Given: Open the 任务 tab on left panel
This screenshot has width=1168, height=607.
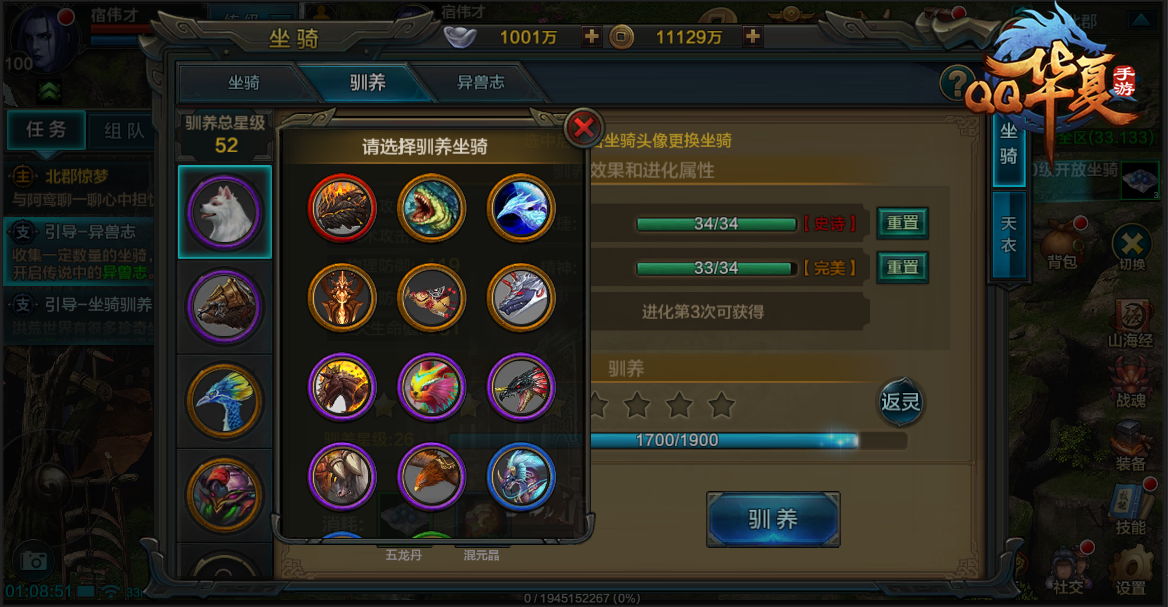Looking at the screenshot, I should tap(46, 130).
